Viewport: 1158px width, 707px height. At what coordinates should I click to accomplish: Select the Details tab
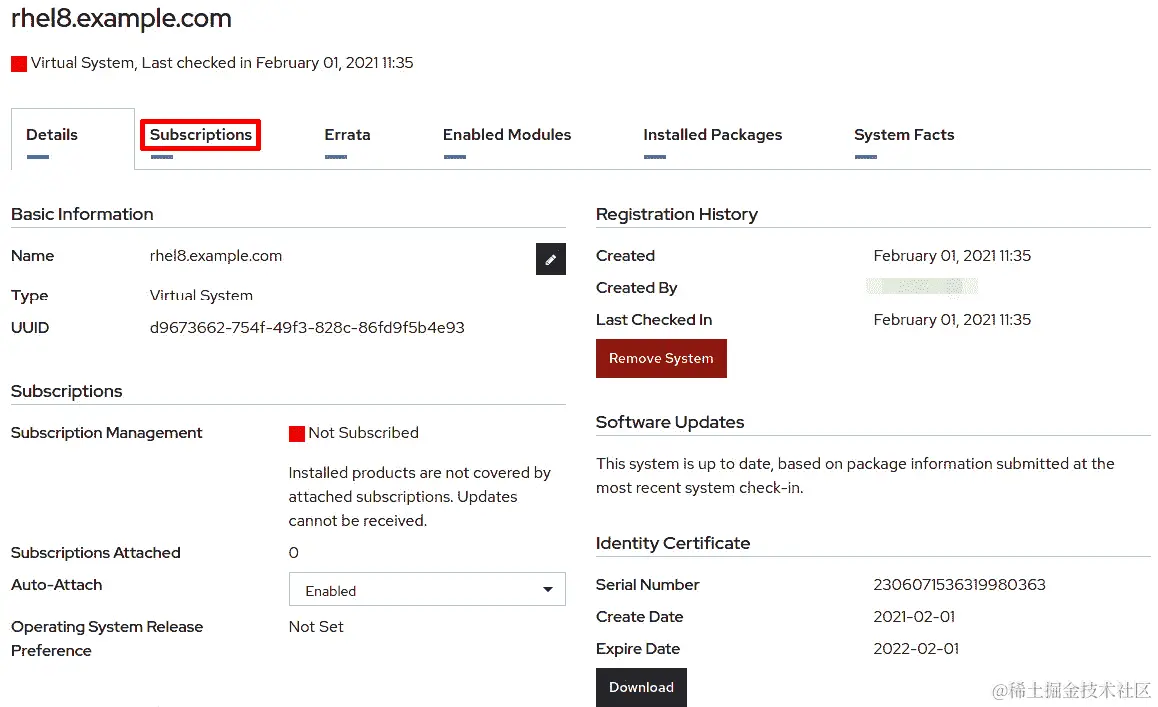point(50,134)
